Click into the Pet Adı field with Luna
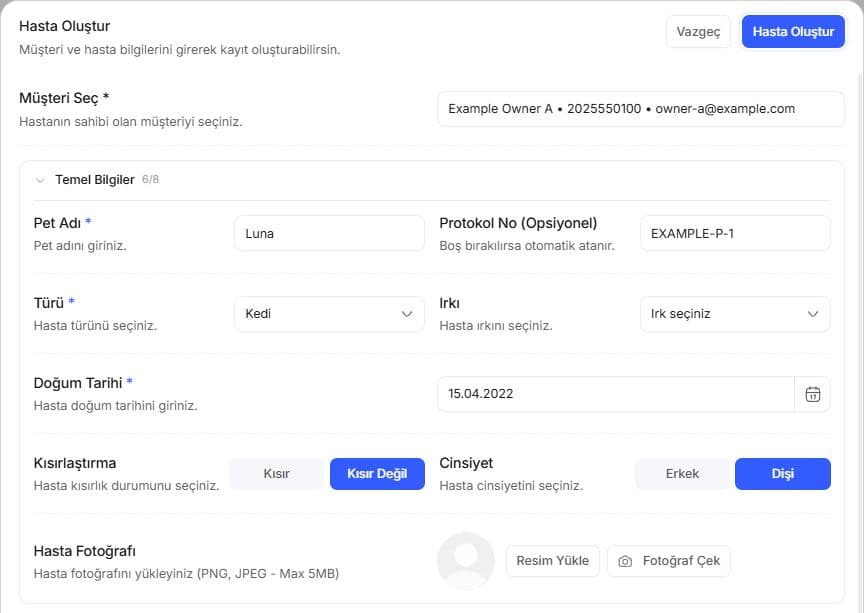Screen dimensions: 864x613 (329, 233)
